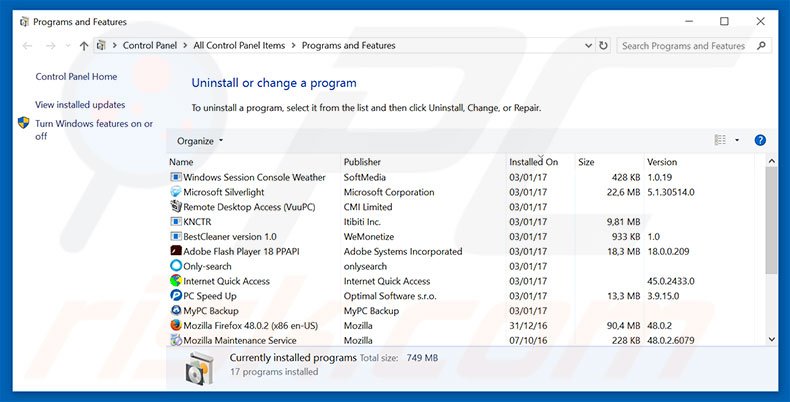The width and height of the screenshot is (790, 402).
Task: Click the search magnifier icon
Action: point(761,46)
